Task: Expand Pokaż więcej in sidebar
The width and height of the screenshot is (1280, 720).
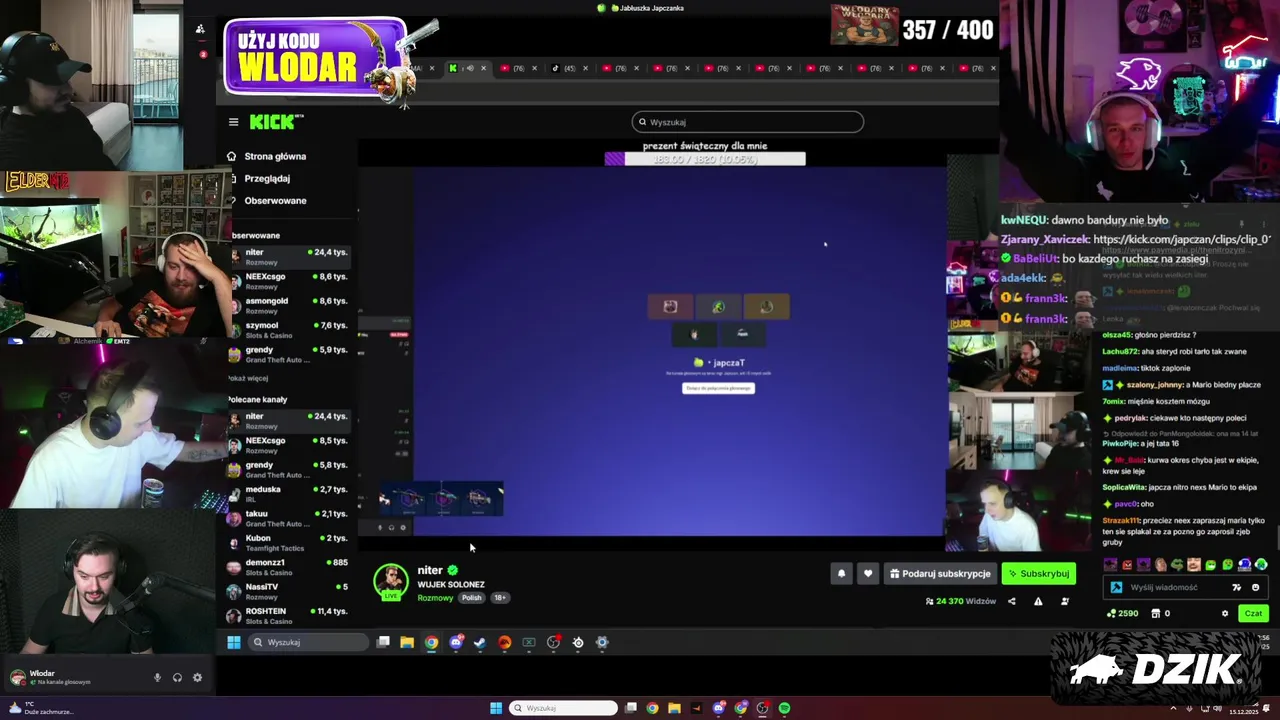Action: (248, 378)
